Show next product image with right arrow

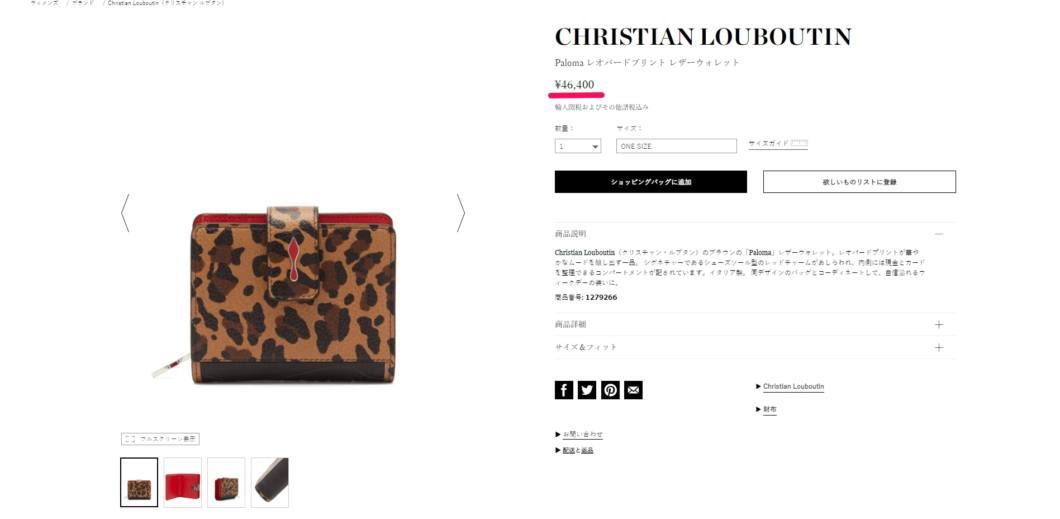[460, 214]
